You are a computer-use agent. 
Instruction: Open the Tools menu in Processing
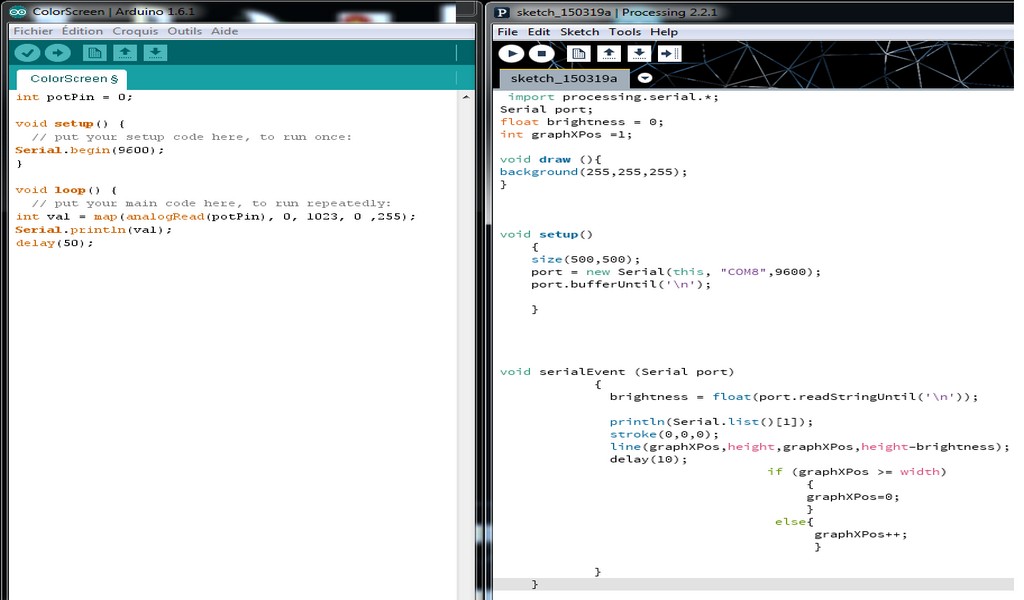(x=625, y=32)
